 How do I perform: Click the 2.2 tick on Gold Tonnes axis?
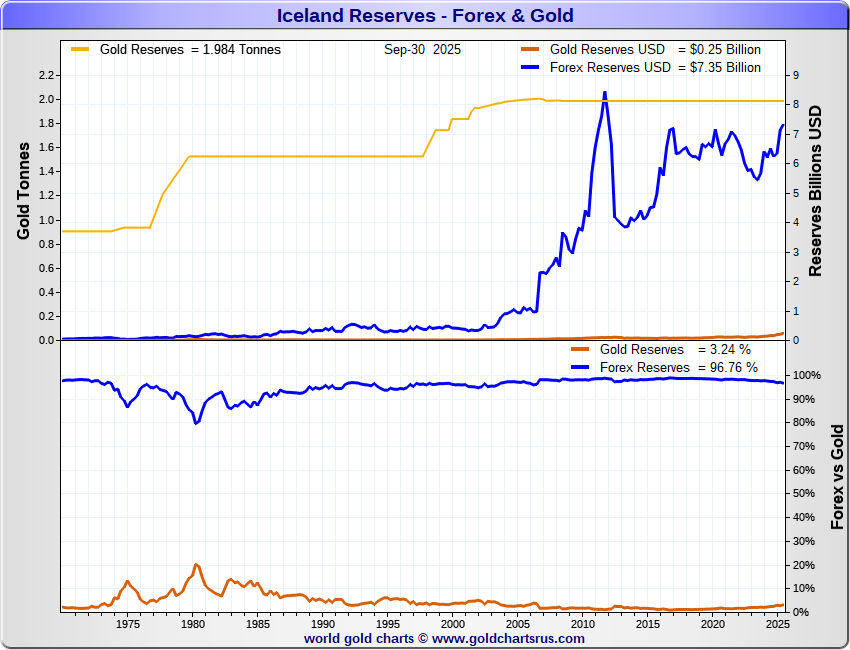[x=46, y=75]
